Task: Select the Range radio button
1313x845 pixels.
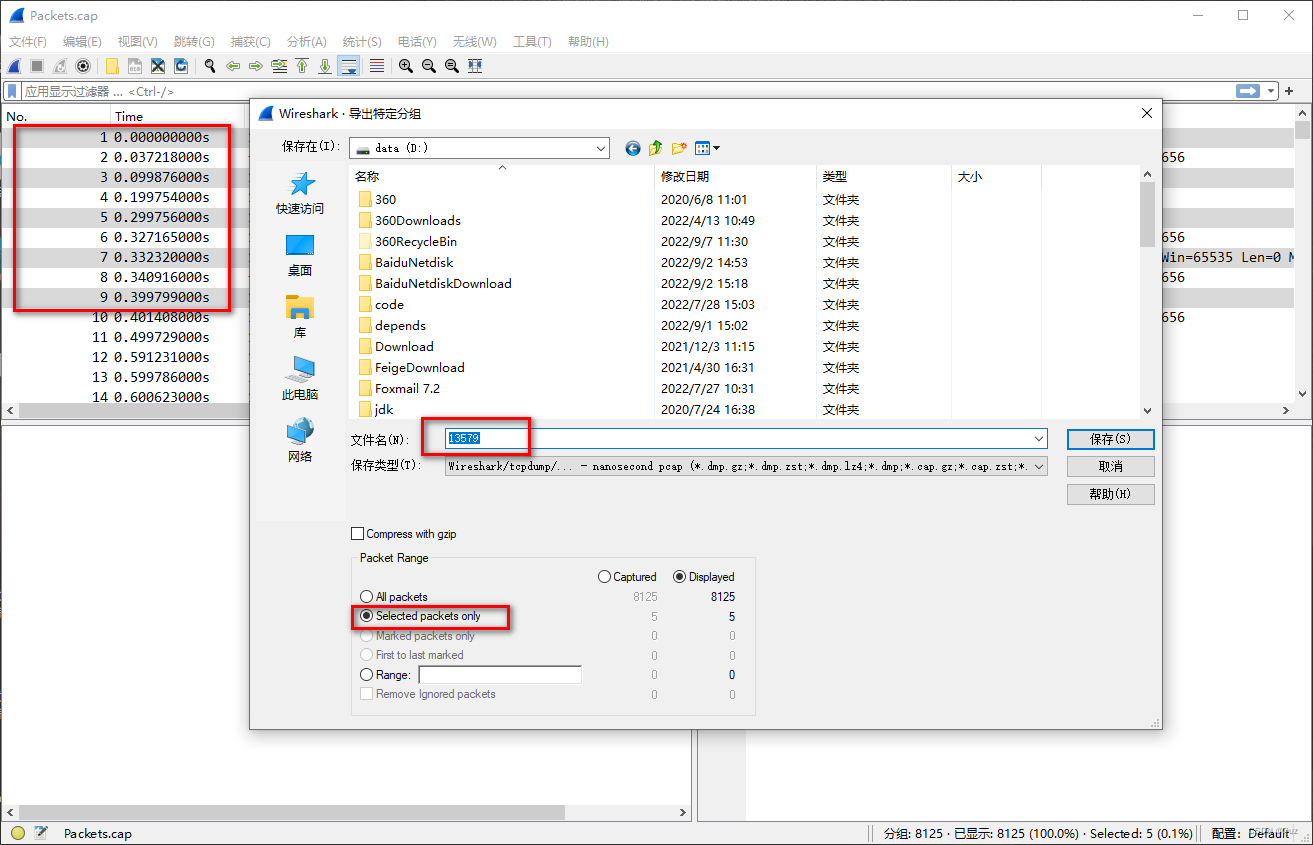Action: (366, 675)
